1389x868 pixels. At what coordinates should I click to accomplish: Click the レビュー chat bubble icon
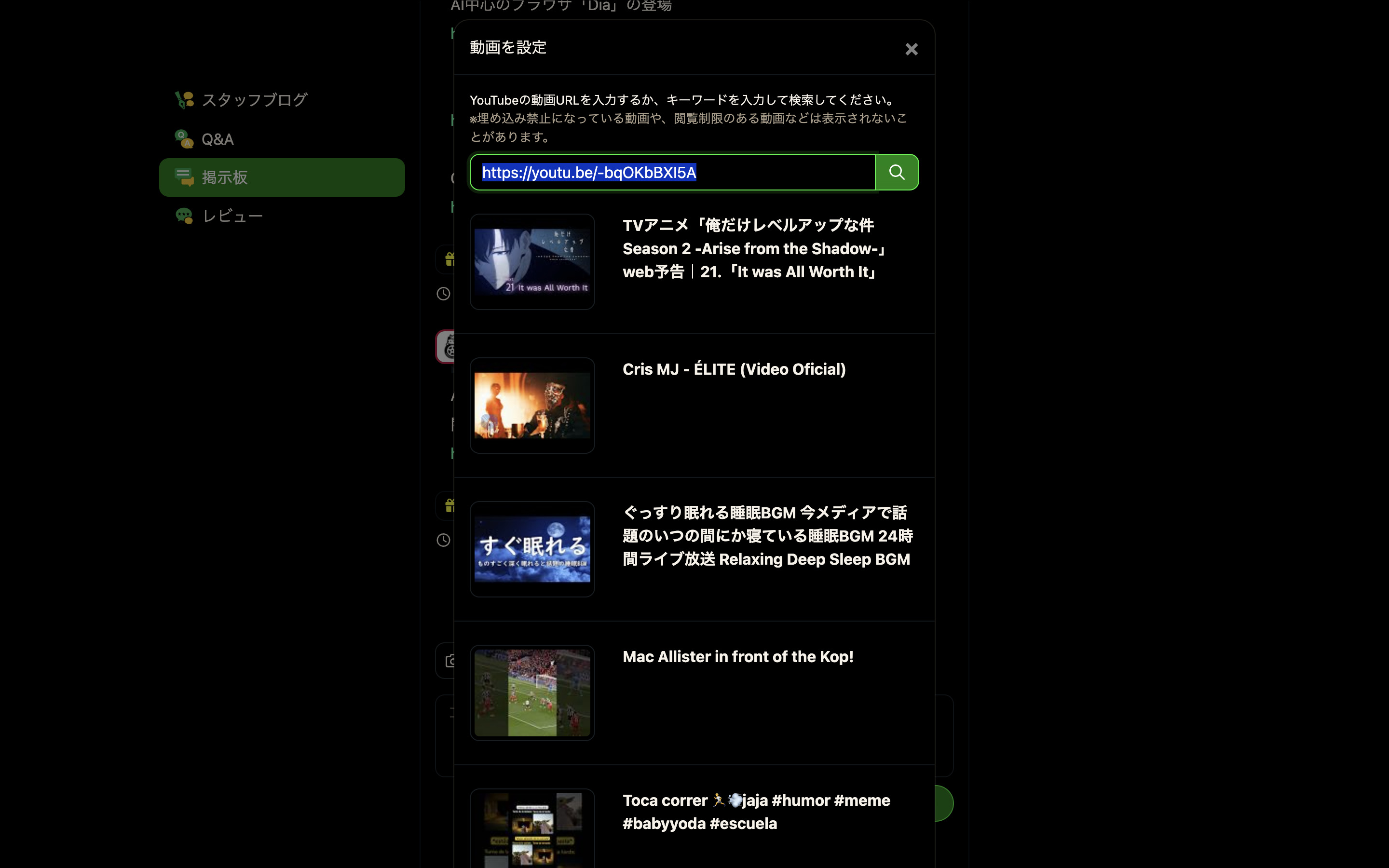[184, 216]
